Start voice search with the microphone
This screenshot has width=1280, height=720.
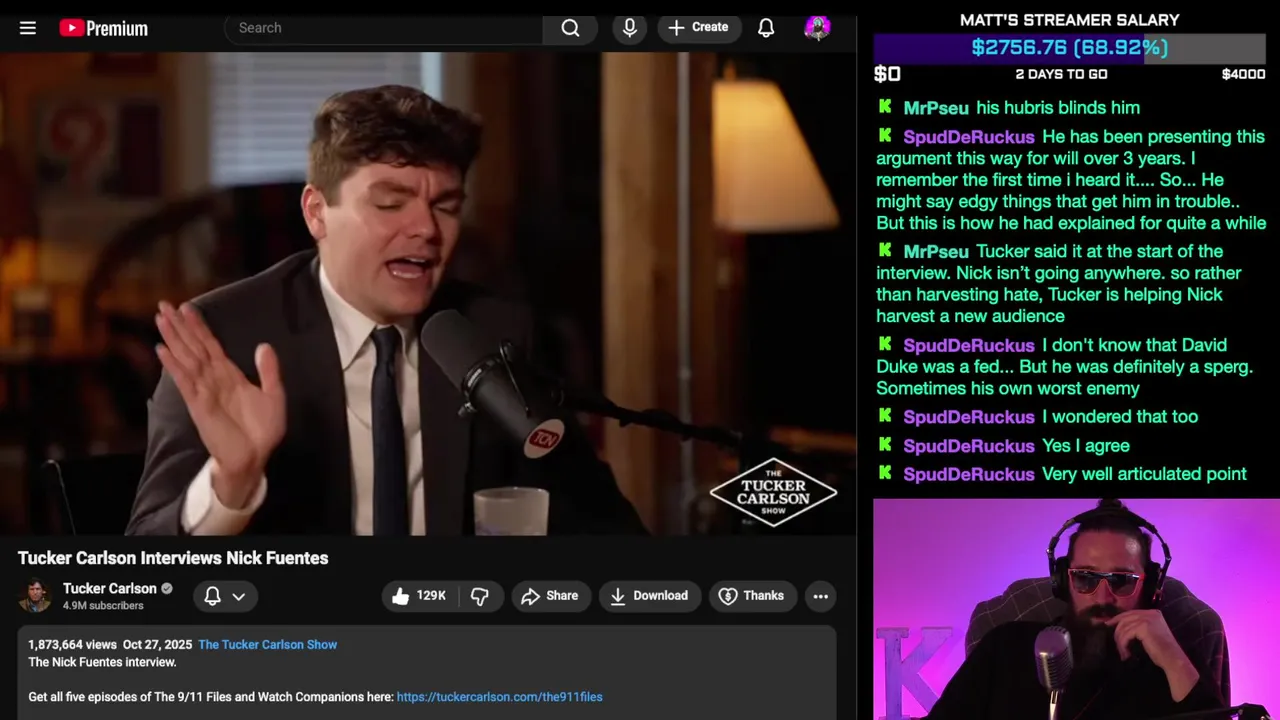point(630,28)
